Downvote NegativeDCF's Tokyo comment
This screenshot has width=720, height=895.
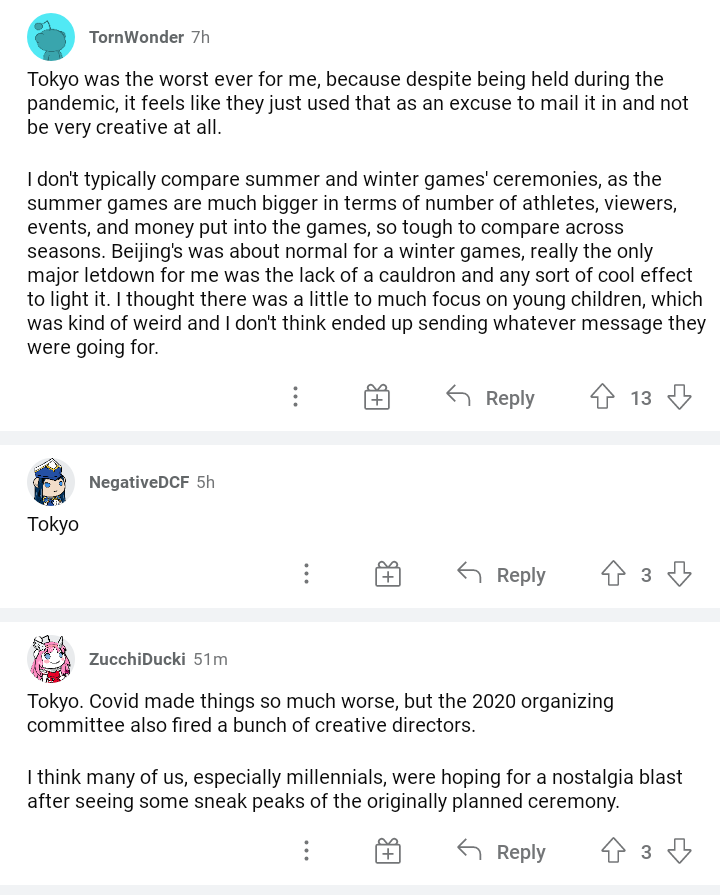[x=680, y=575]
